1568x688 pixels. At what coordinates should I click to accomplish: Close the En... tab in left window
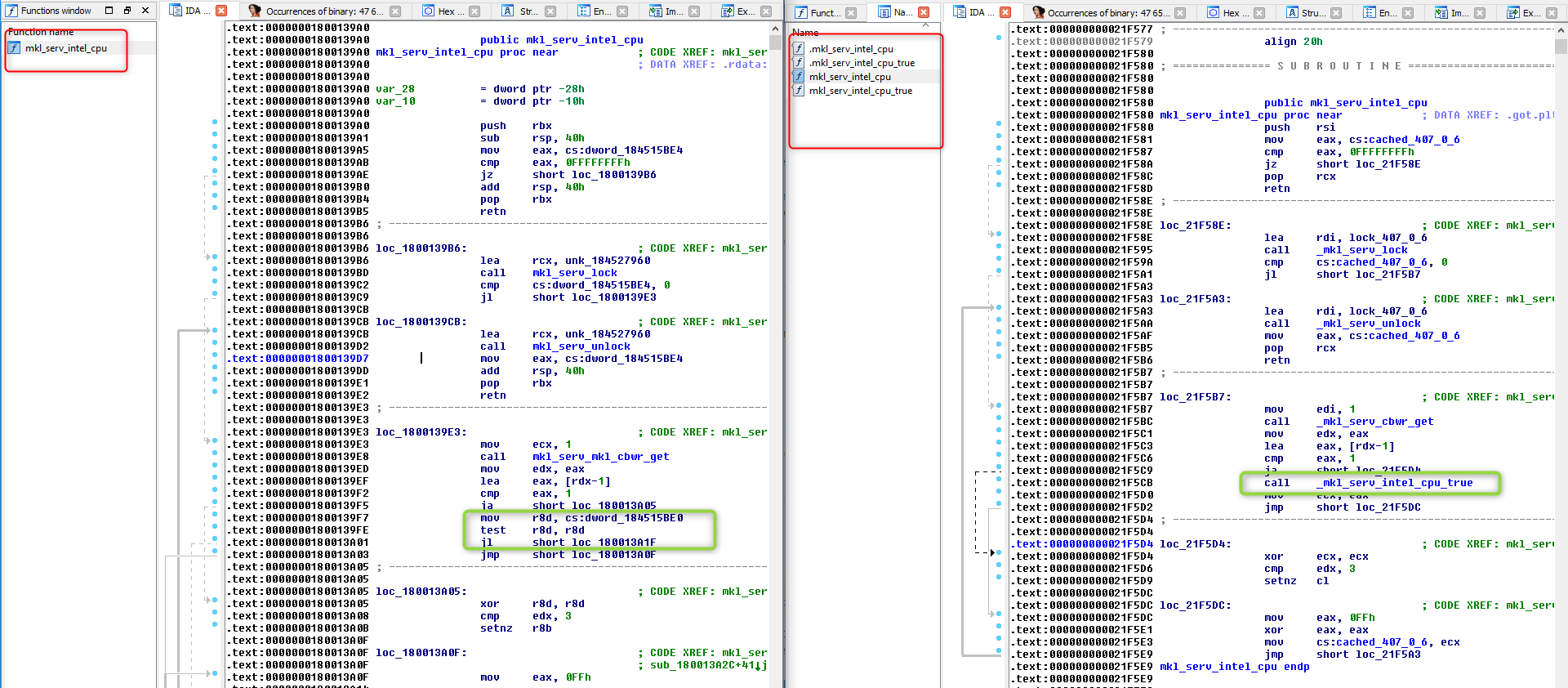[622, 11]
